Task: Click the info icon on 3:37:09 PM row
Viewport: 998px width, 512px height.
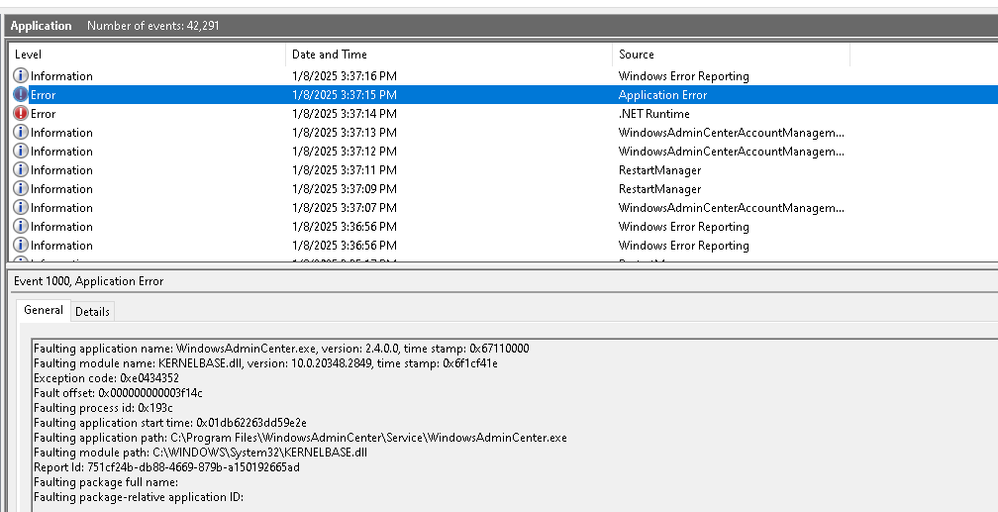Action: [21, 189]
